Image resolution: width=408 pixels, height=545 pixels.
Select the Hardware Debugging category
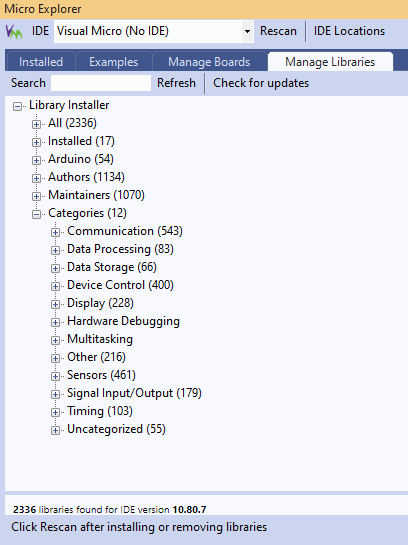(123, 321)
